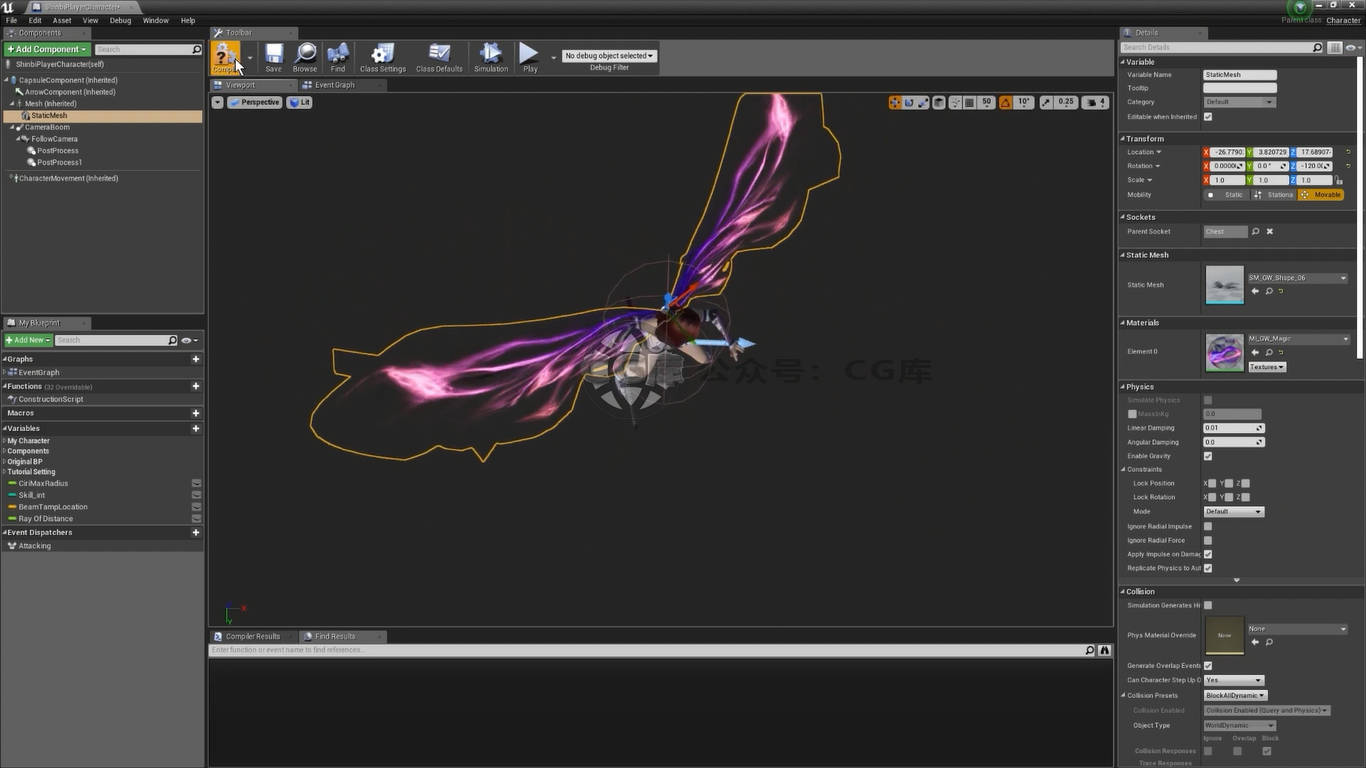Click the Play toolbar button
The height and width of the screenshot is (768, 1366).
[529, 56]
